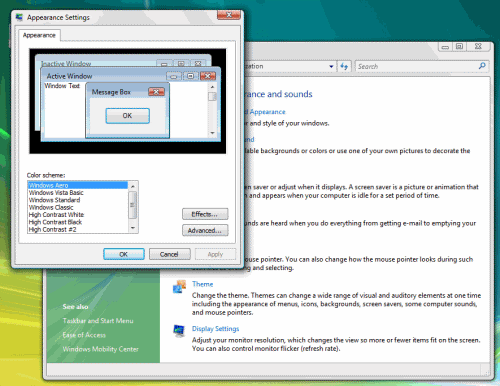Image resolution: width=500 pixels, height=386 pixels.
Task: Select Windows Vista Basic color scheme
Action: coord(78,193)
